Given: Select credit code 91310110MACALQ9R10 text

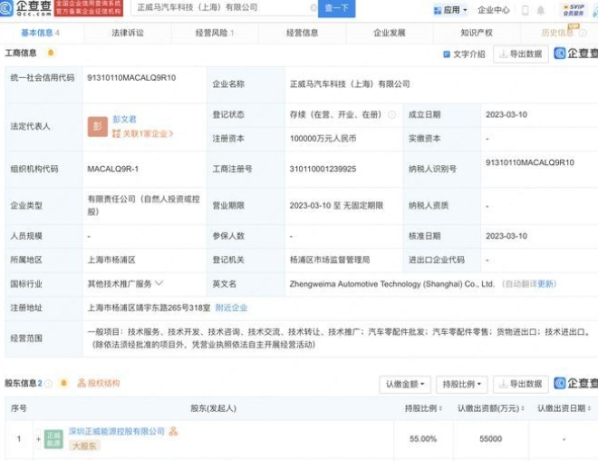Looking at the screenshot, I should [132, 78].
